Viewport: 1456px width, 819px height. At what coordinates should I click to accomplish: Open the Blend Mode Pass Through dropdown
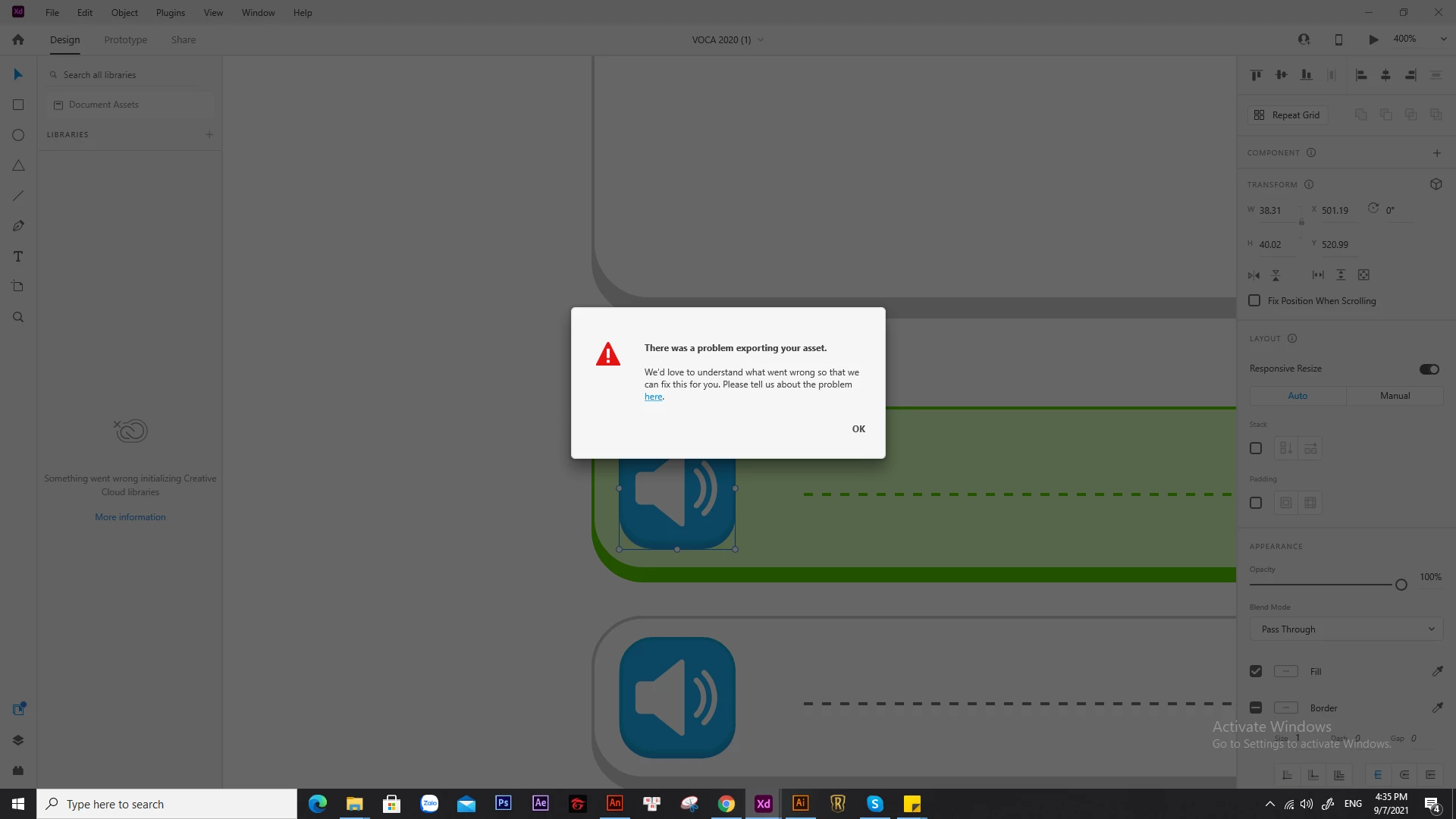coord(1346,629)
